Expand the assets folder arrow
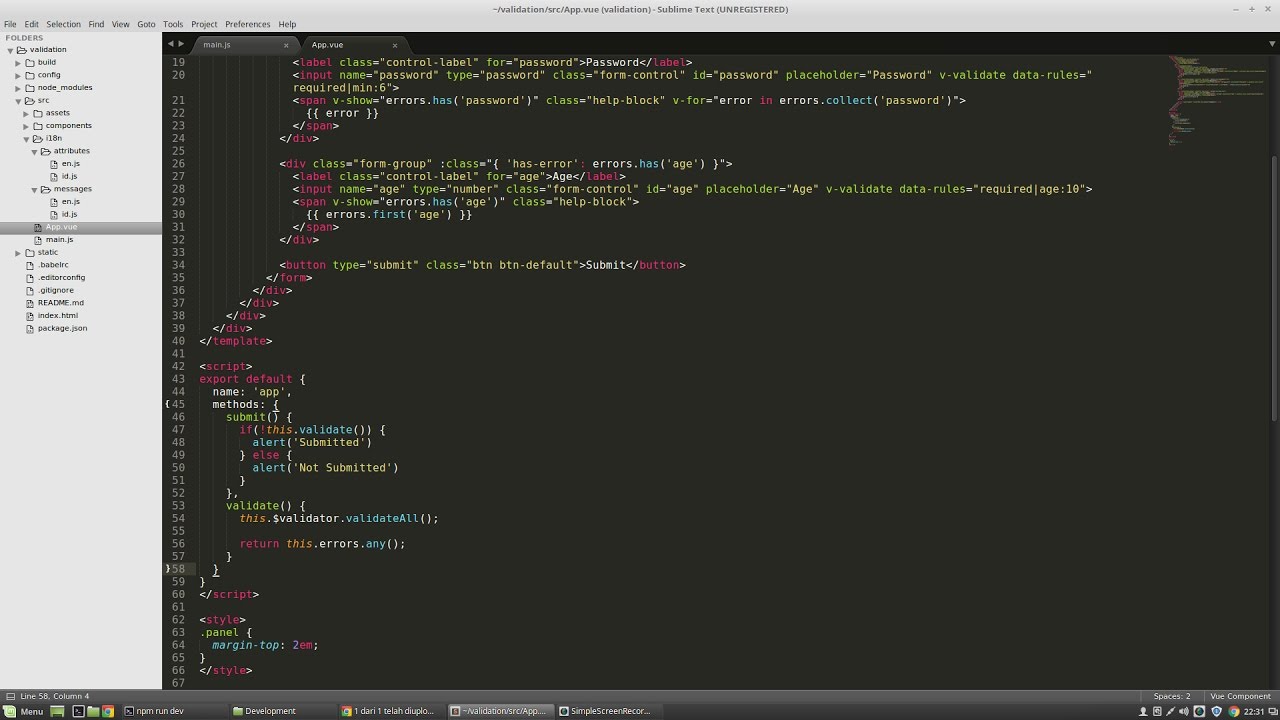Screen dimensions: 1280x720 tap(26, 113)
